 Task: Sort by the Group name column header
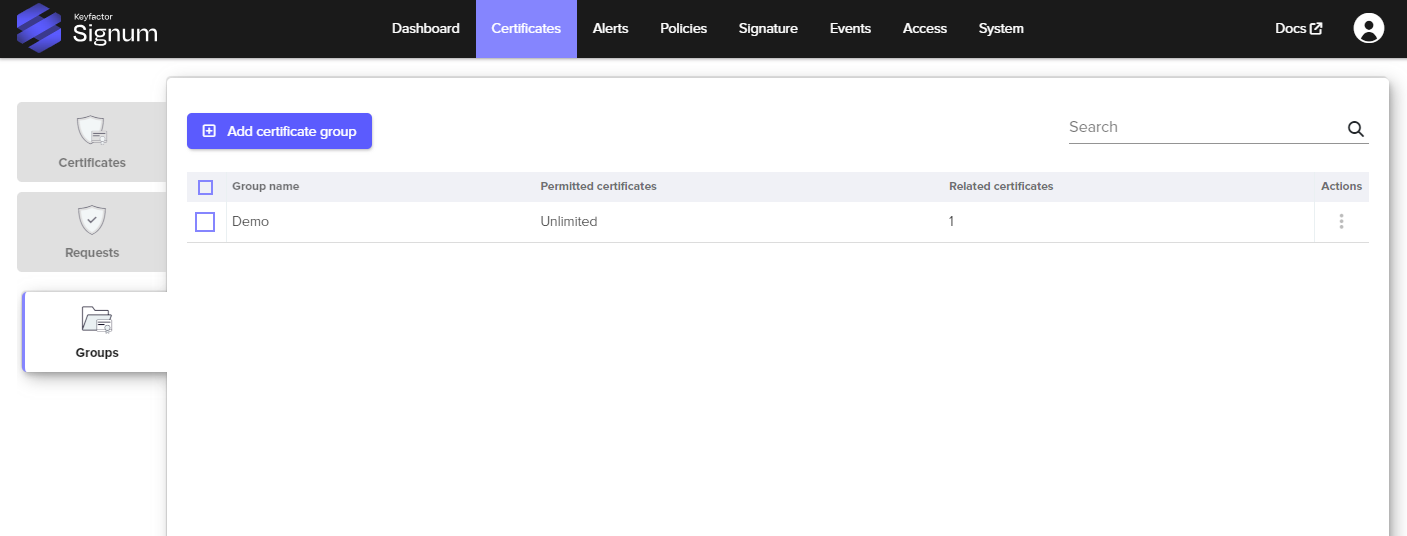(265, 187)
